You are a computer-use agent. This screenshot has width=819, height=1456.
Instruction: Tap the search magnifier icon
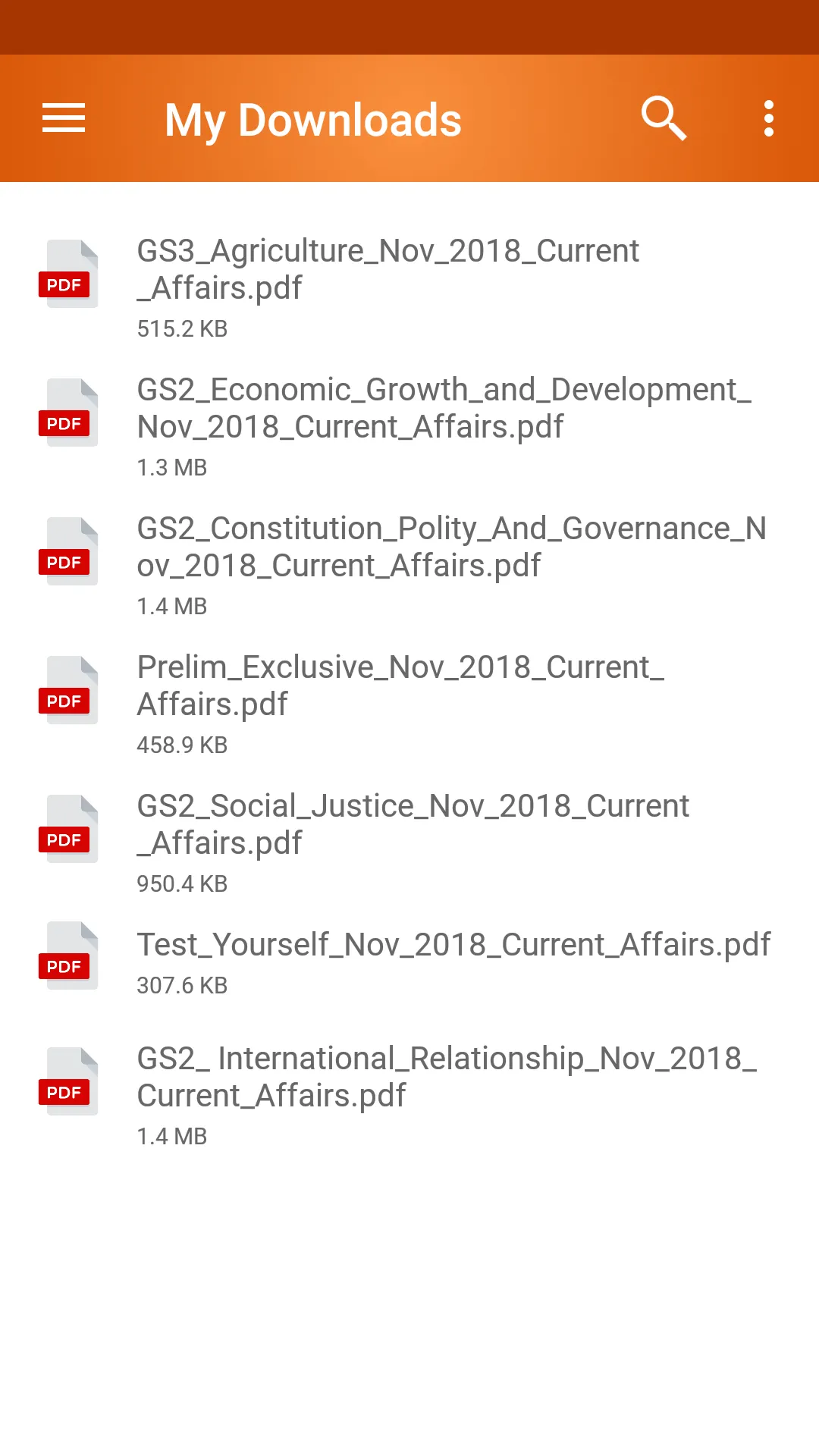pyautogui.click(x=664, y=118)
